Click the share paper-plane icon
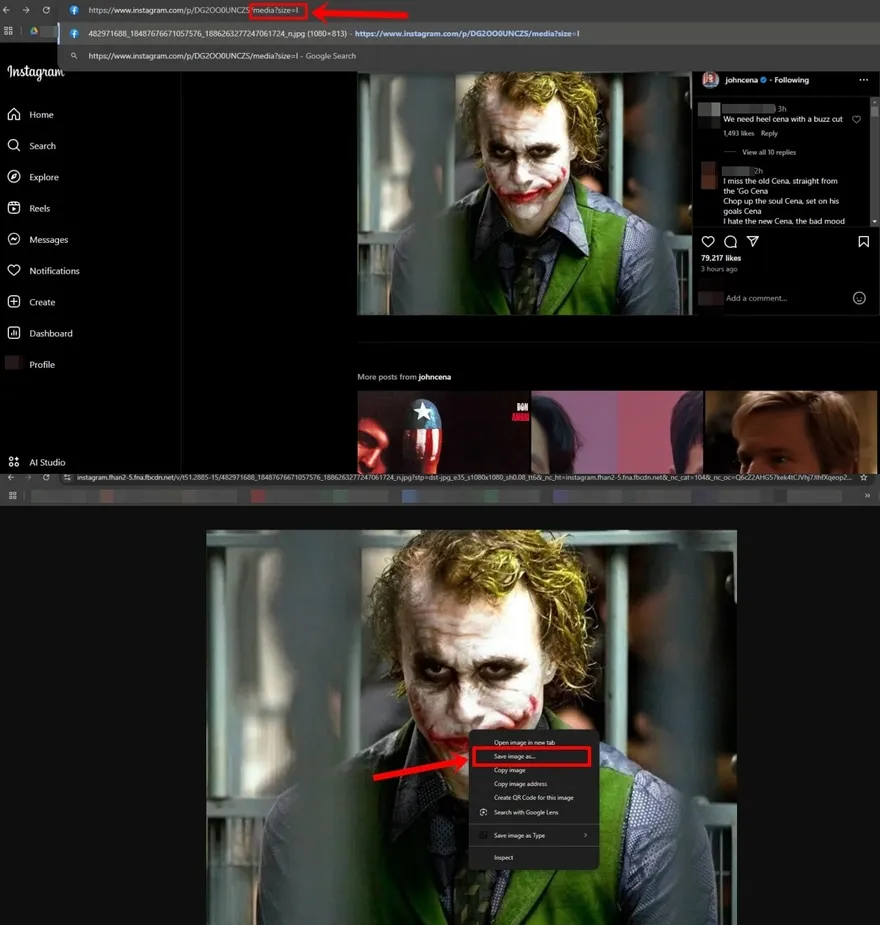The image size is (880, 925). (753, 242)
